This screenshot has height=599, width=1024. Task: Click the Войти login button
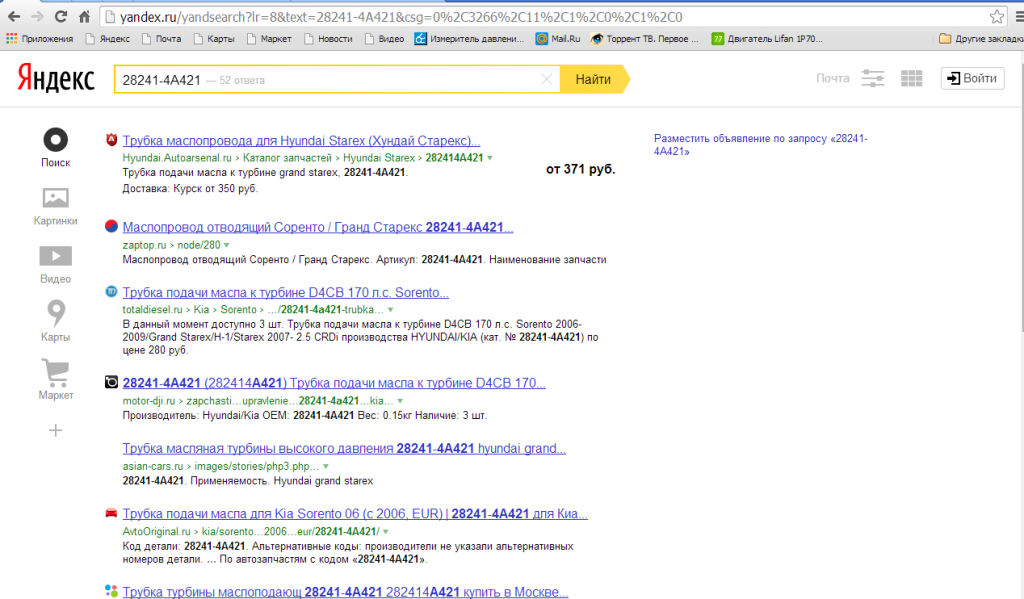(x=971, y=79)
